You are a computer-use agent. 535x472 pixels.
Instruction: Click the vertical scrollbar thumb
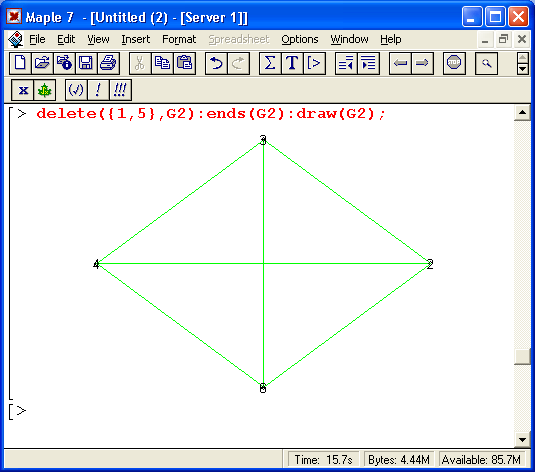(522, 357)
